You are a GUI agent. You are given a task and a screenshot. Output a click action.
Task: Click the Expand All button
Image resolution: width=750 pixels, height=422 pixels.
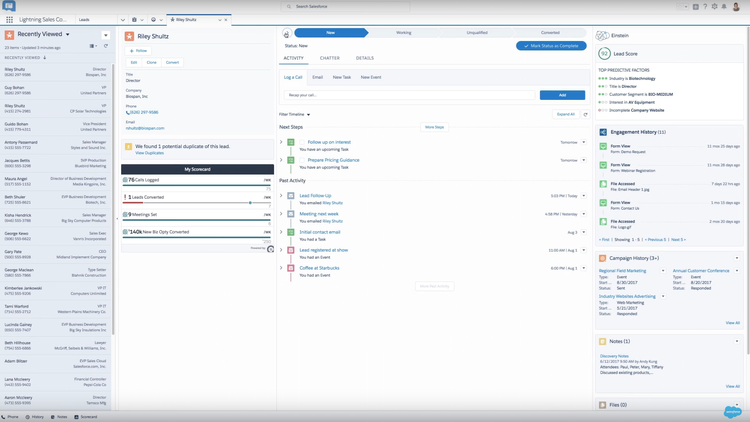(566, 114)
